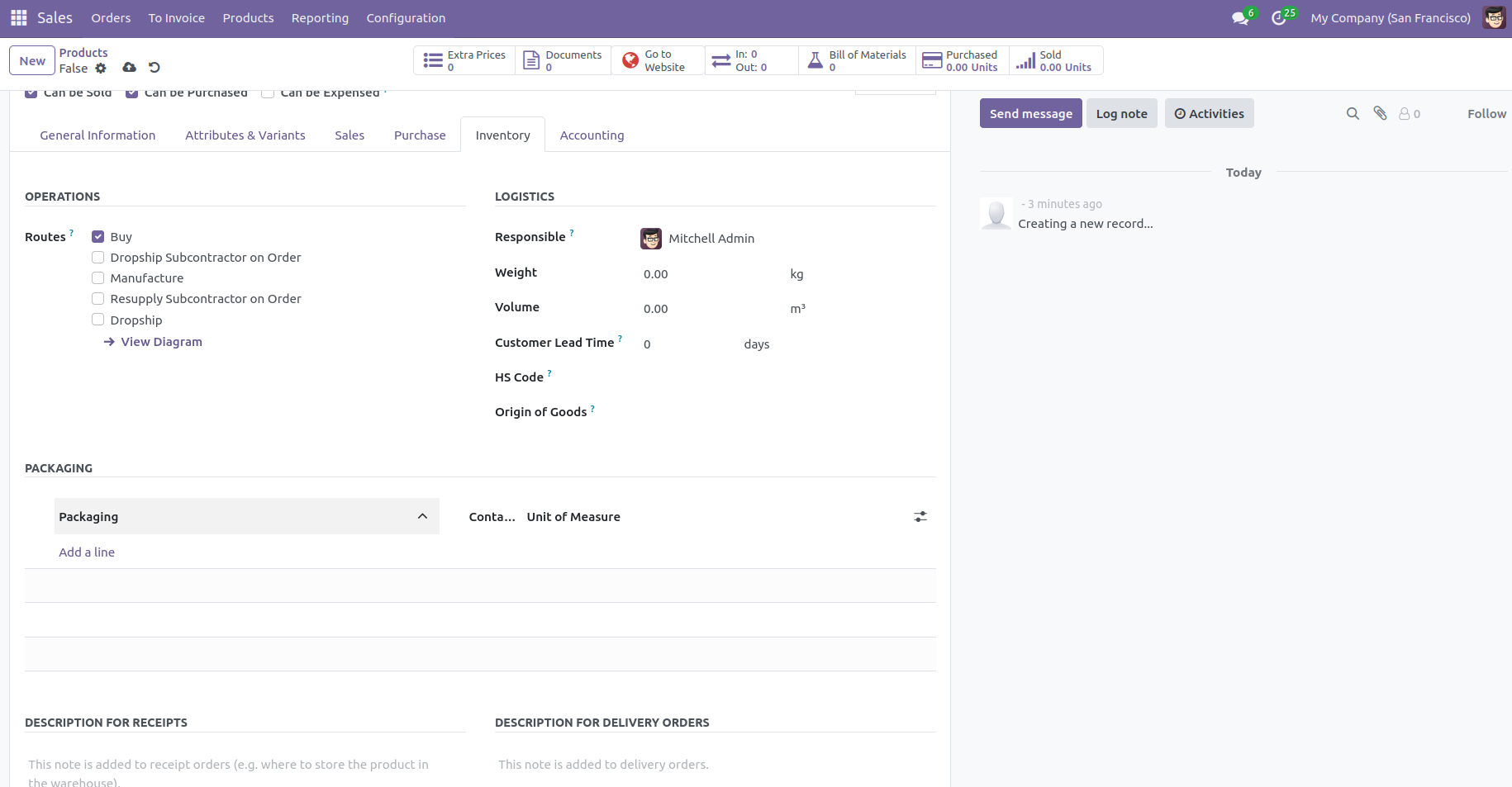Click the discard changes undo icon
This screenshot has width=1512, height=787.
tap(155, 68)
